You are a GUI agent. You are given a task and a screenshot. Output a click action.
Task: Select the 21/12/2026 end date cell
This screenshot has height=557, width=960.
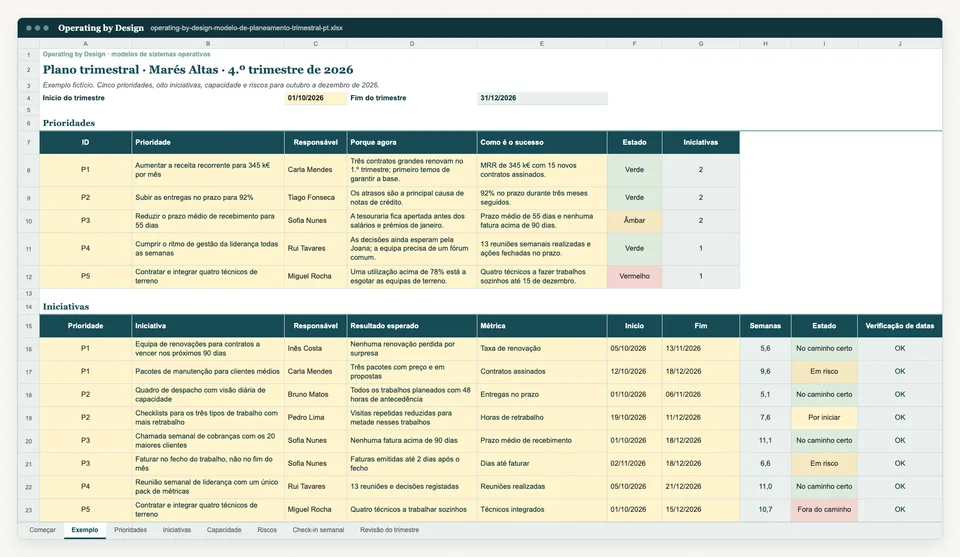pos(701,487)
